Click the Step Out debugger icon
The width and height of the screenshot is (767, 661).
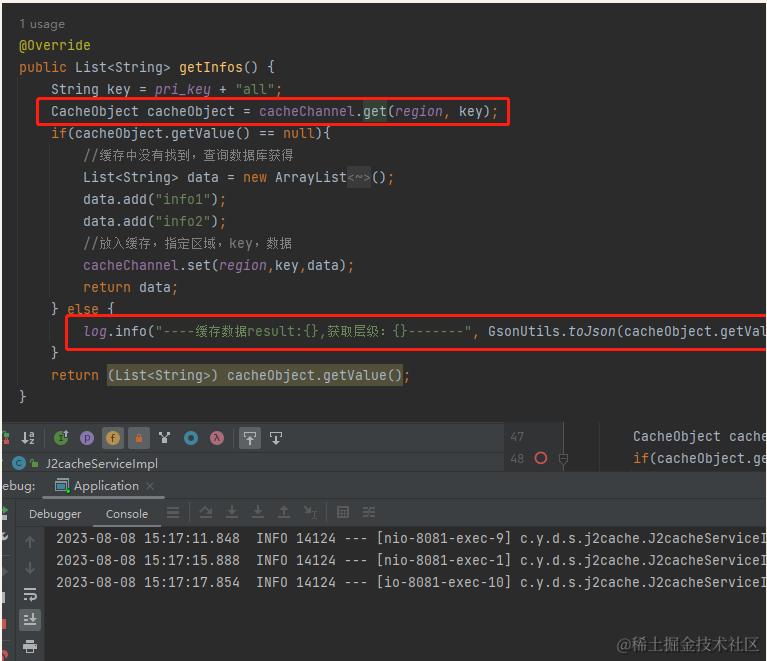284,512
